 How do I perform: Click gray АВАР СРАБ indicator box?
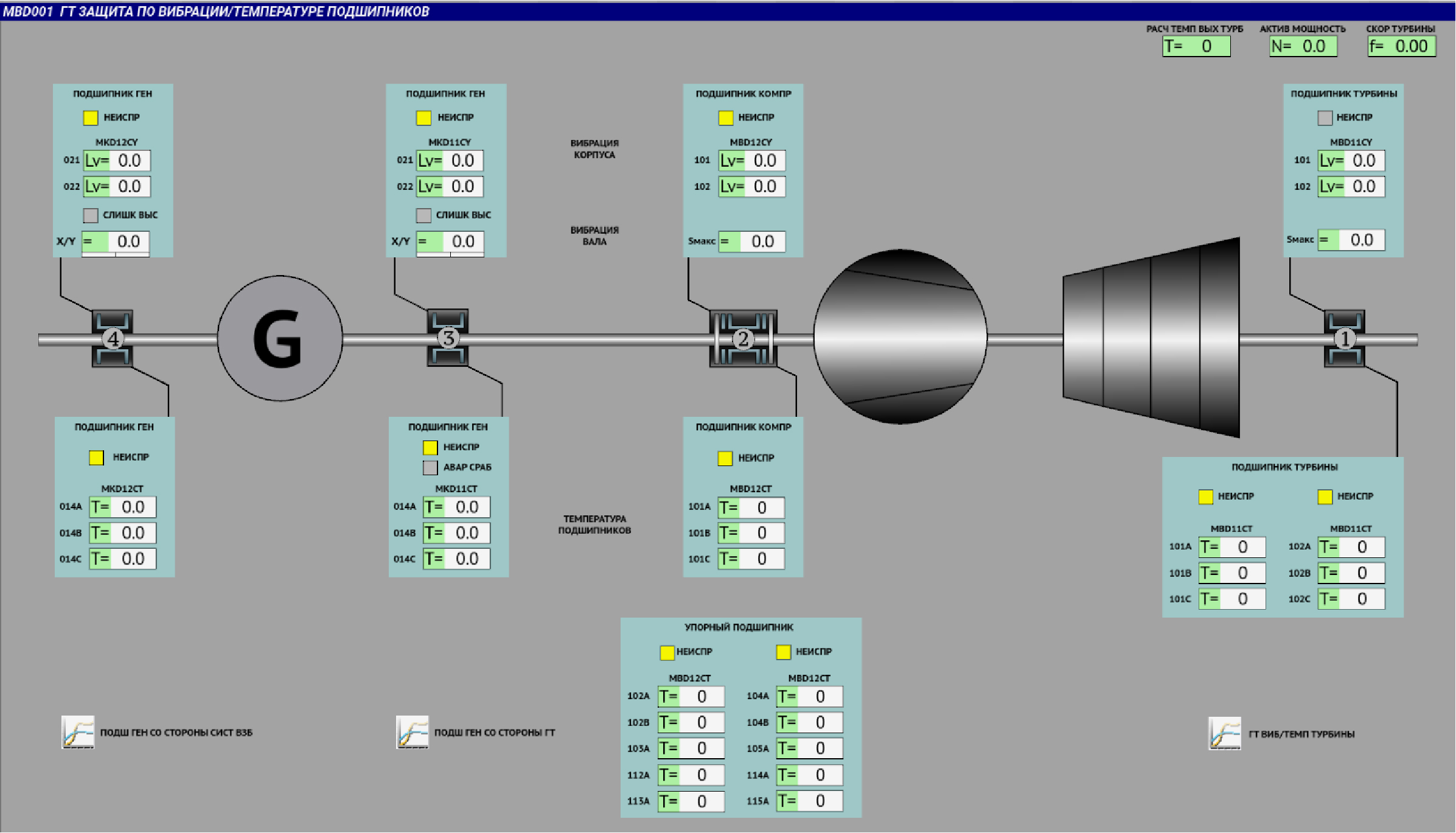coord(430,467)
